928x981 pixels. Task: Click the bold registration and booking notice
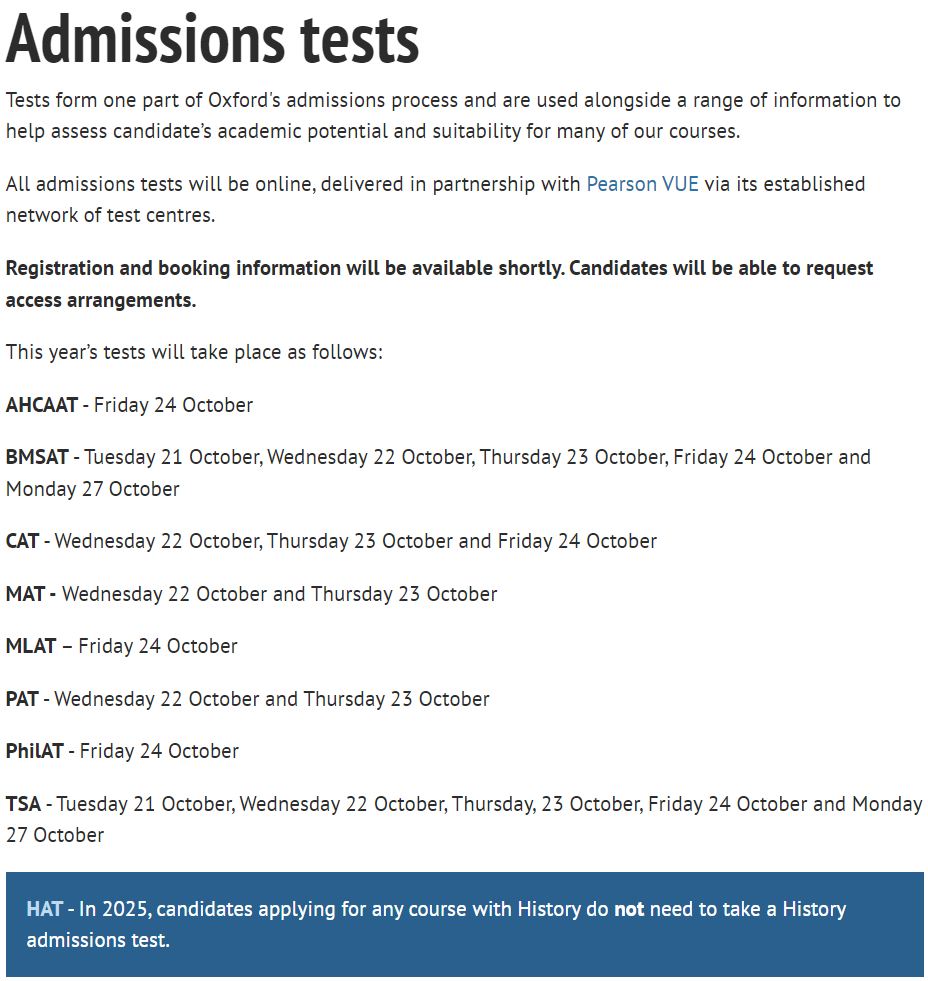tap(439, 283)
